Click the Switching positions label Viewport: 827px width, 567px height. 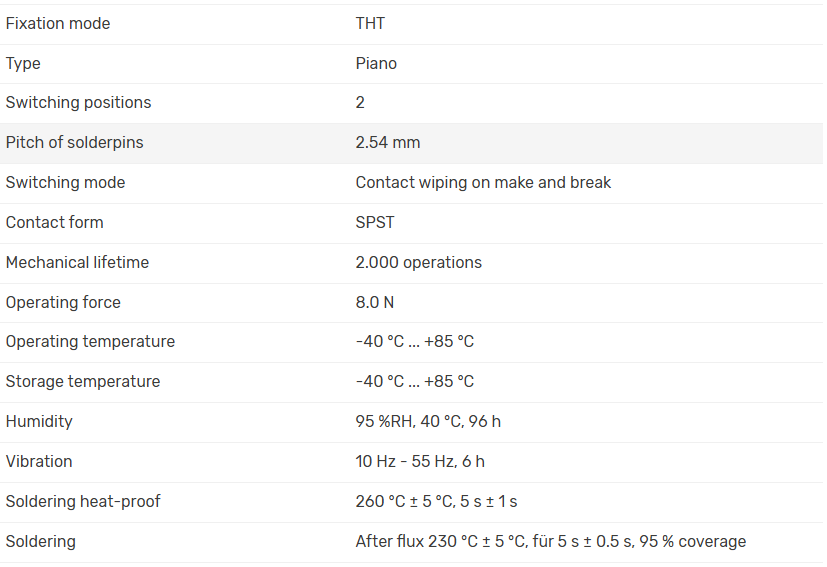78,102
